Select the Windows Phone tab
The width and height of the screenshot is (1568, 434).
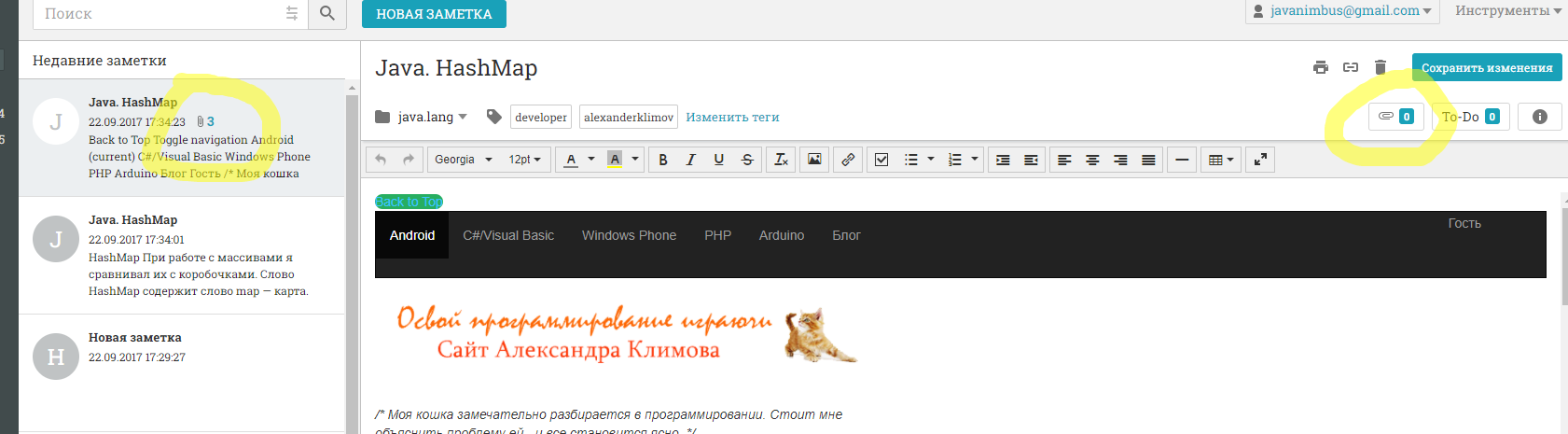pyautogui.click(x=629, y=235)
